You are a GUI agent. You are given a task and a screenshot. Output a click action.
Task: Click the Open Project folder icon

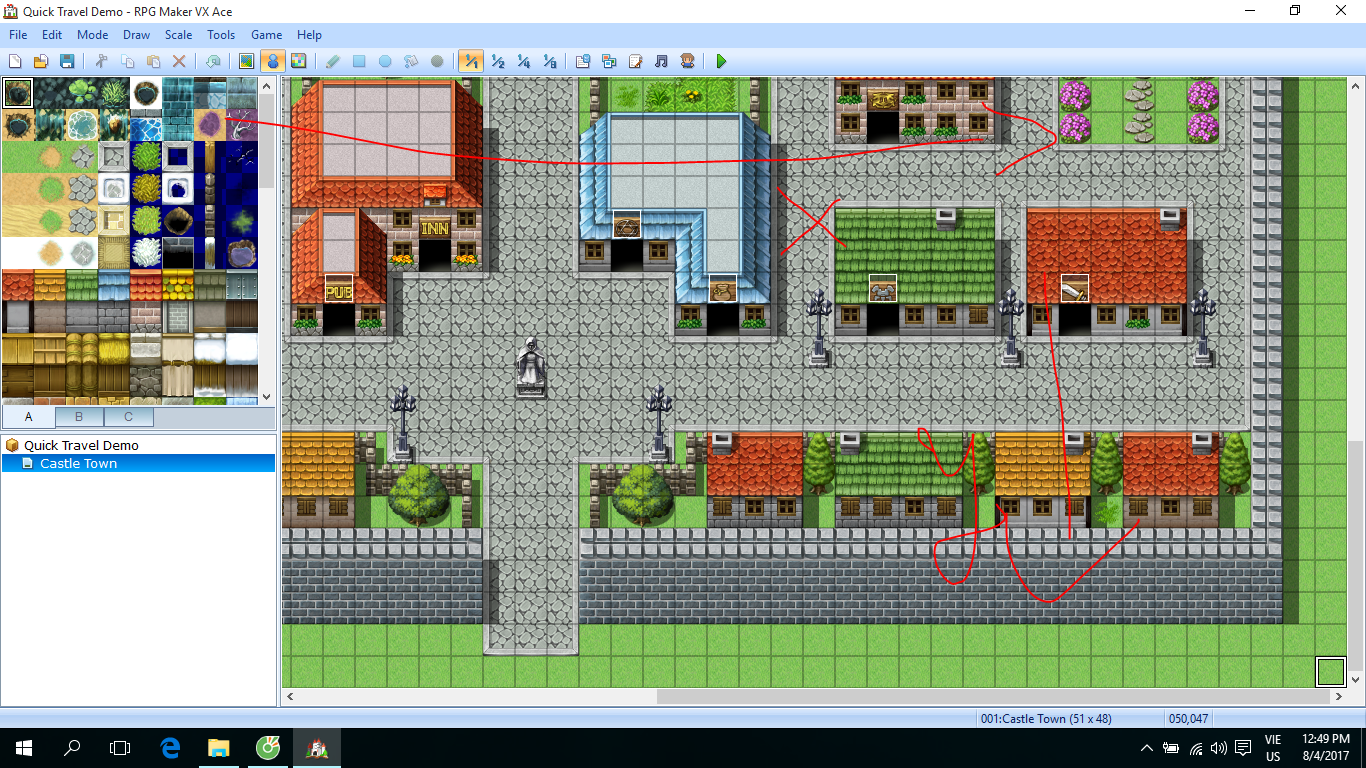pyautogui.click(x=41, y=61)
